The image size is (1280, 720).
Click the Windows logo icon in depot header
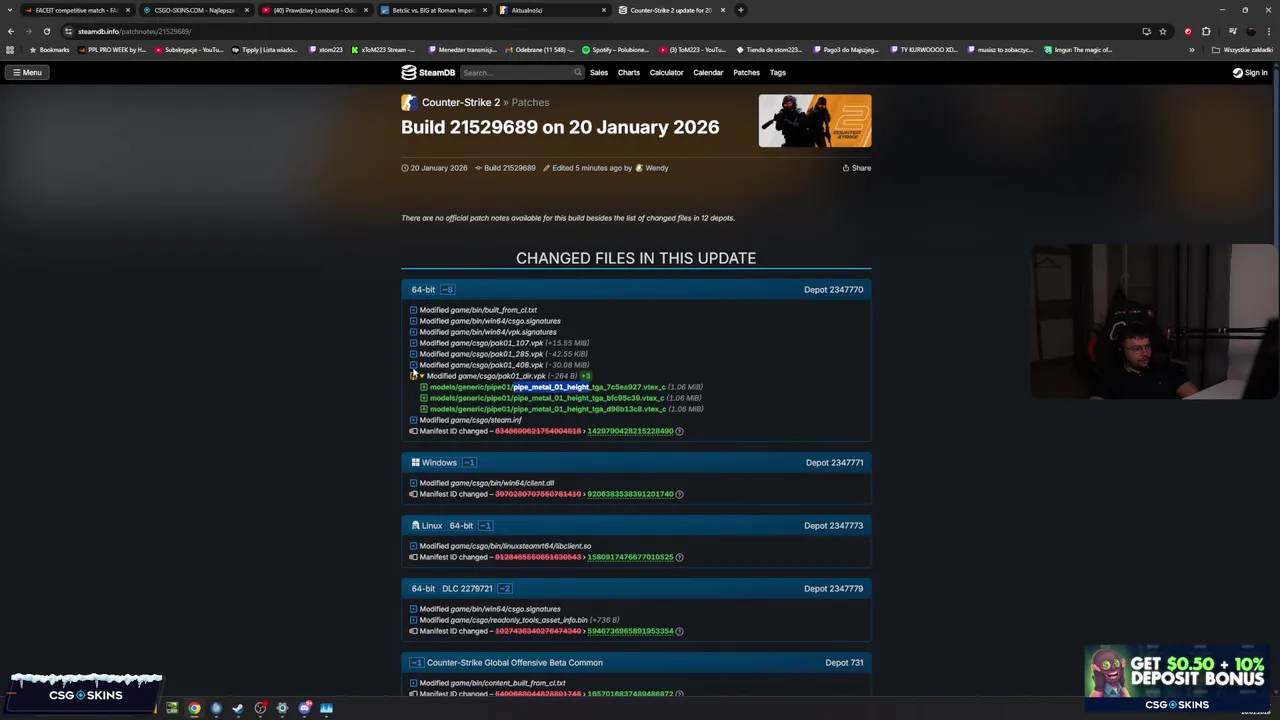(x=415, y=462)
